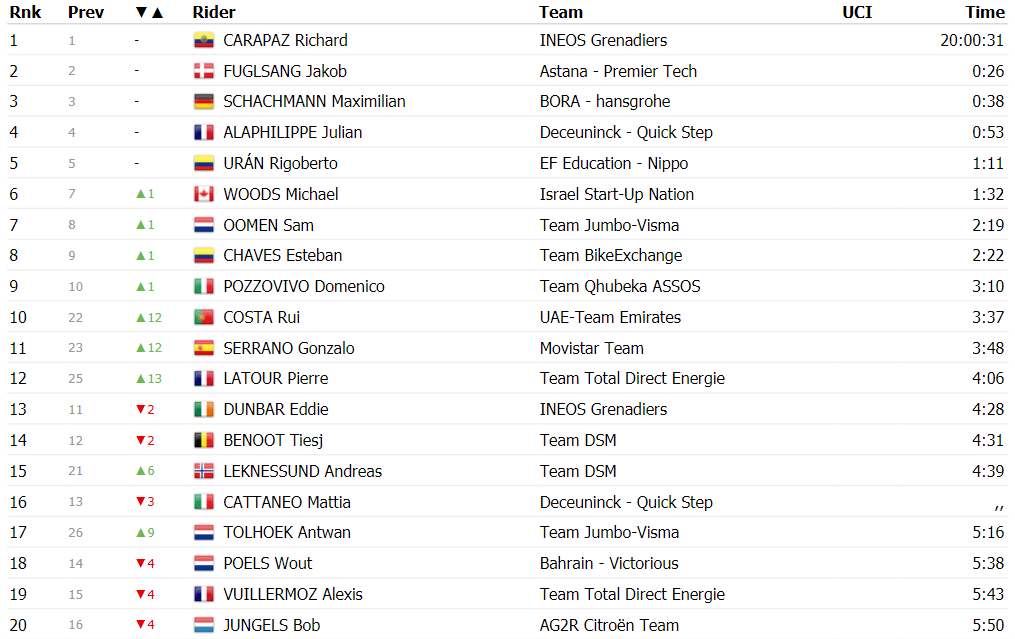
Task: Click the Ireland flag next to Dunbar
Action: [x=204, y=410]
